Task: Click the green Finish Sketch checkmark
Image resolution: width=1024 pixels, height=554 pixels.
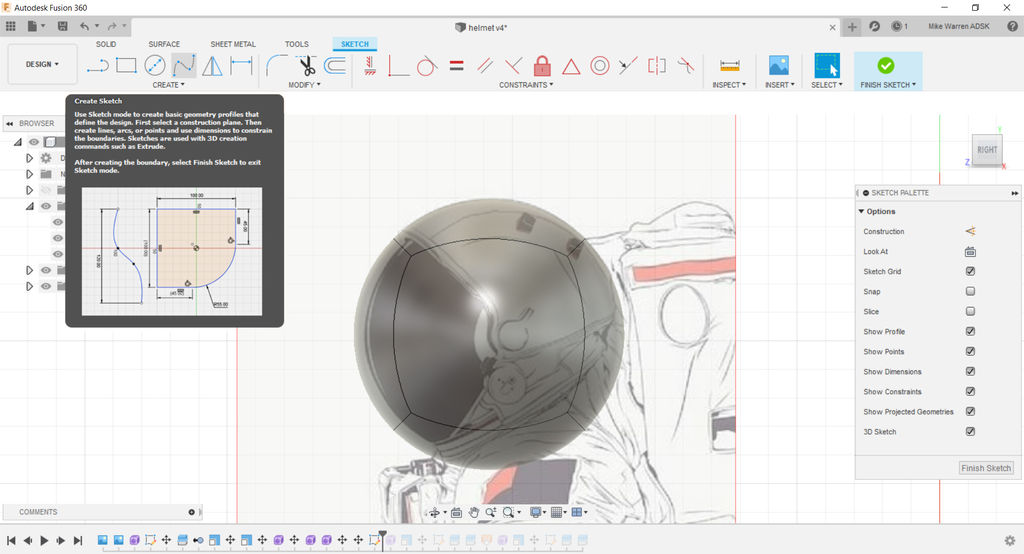Action: 885,66
